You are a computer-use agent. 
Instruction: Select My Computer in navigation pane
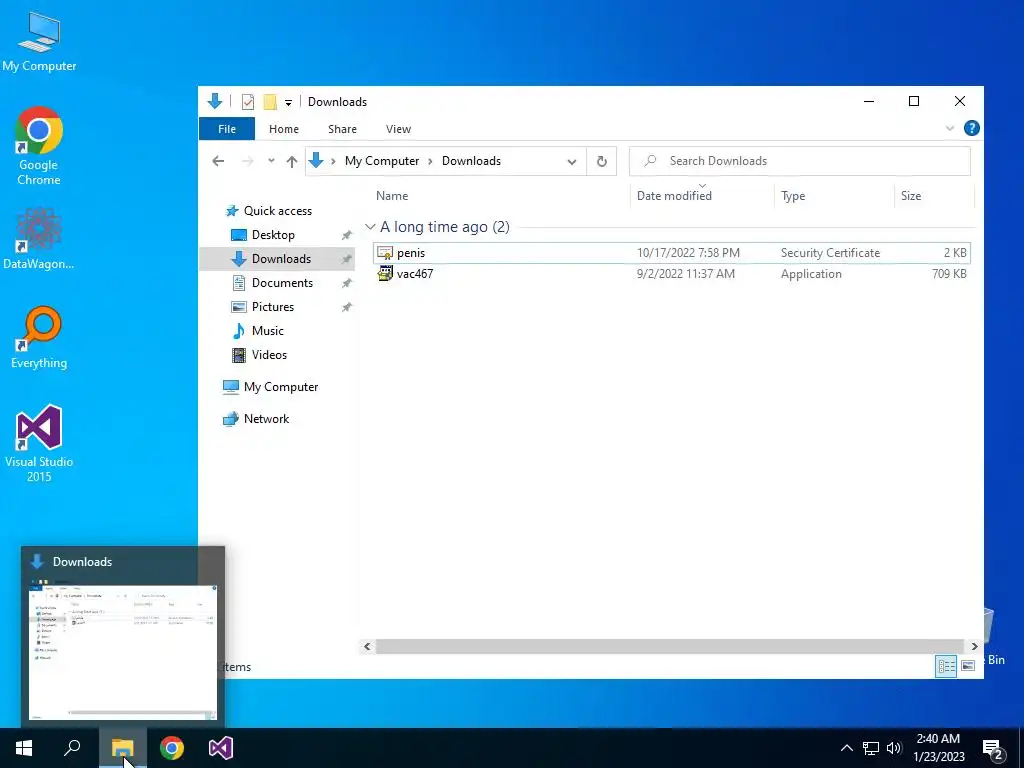click(x=281, y=387)
